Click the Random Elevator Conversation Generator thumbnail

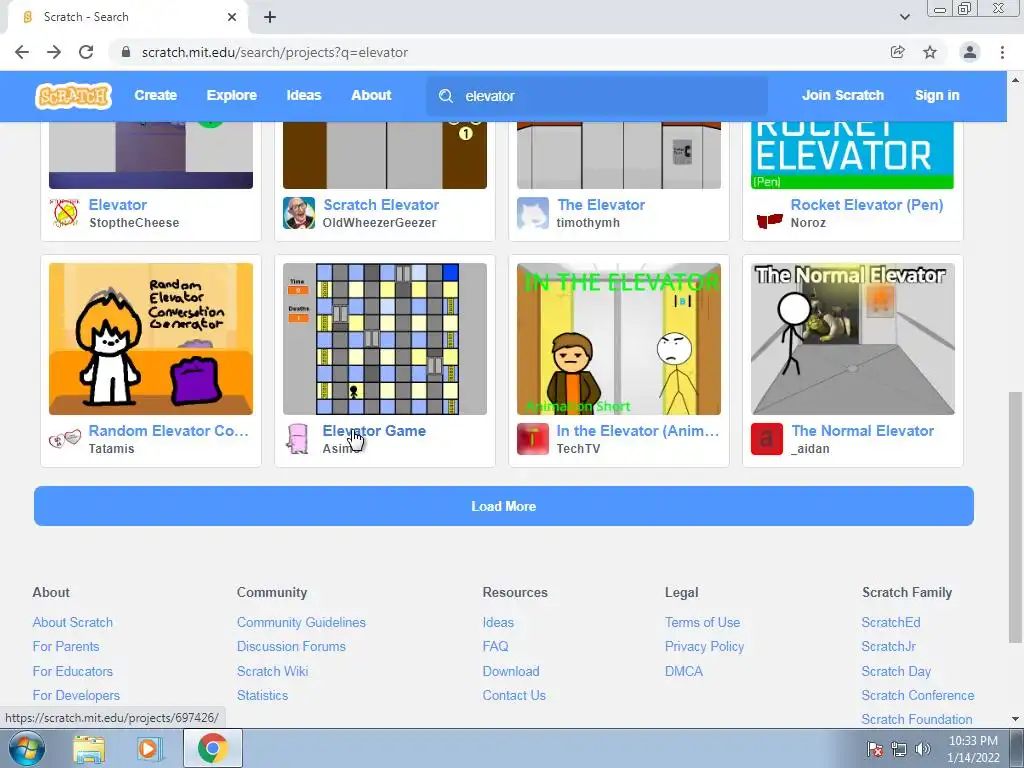click(x=151, y=339)
